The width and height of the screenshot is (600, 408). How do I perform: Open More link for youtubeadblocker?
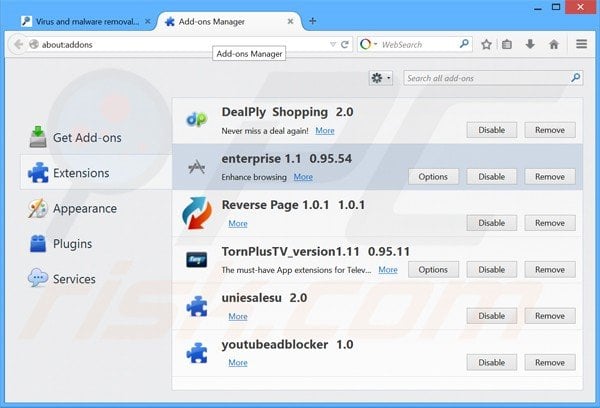click(x=238, y=362)
